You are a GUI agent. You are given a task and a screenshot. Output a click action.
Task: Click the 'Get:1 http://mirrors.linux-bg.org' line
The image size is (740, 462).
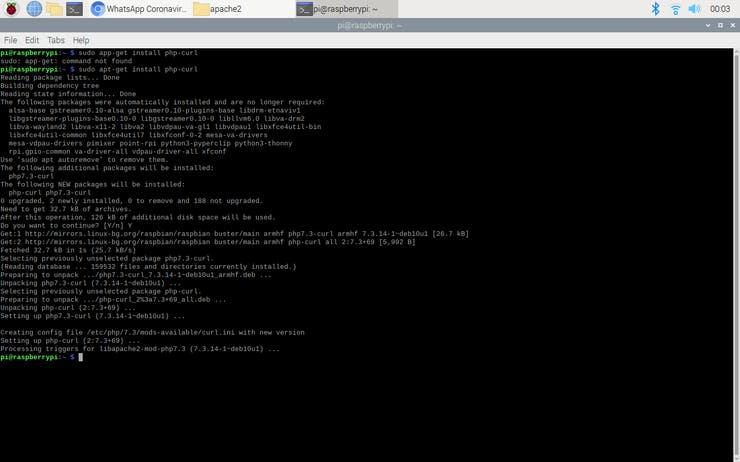pos(235,234)
